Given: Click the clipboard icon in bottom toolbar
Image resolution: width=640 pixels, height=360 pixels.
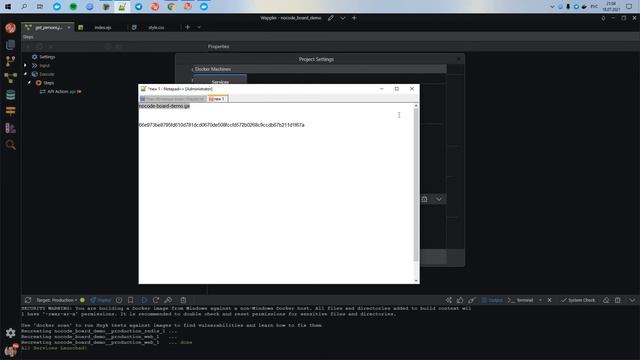Looking at the screenshot, I should pyautogui.click(x=183, y=300).
